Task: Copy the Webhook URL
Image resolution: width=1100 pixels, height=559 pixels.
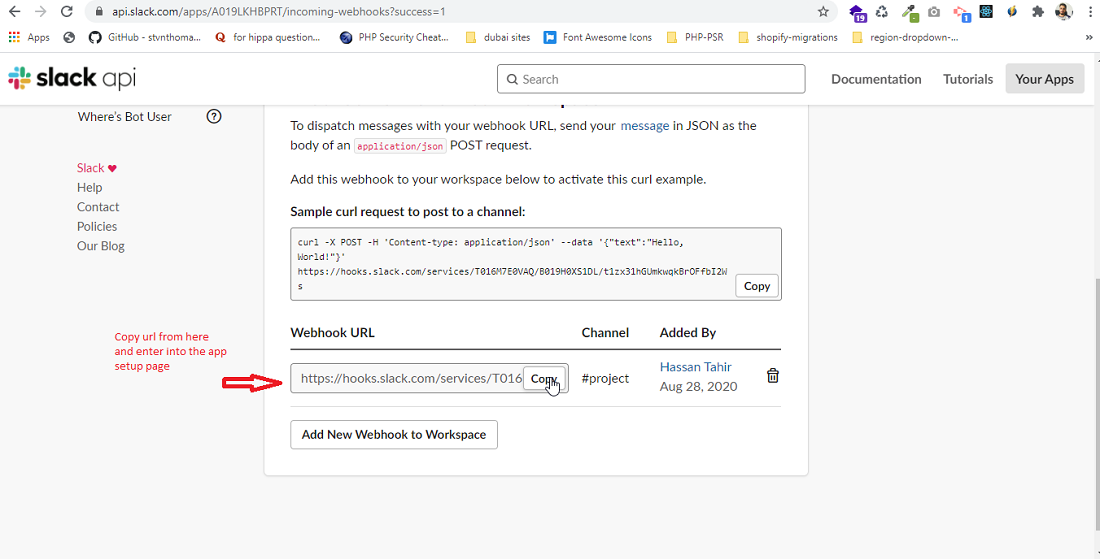Action: click(544, 378)
